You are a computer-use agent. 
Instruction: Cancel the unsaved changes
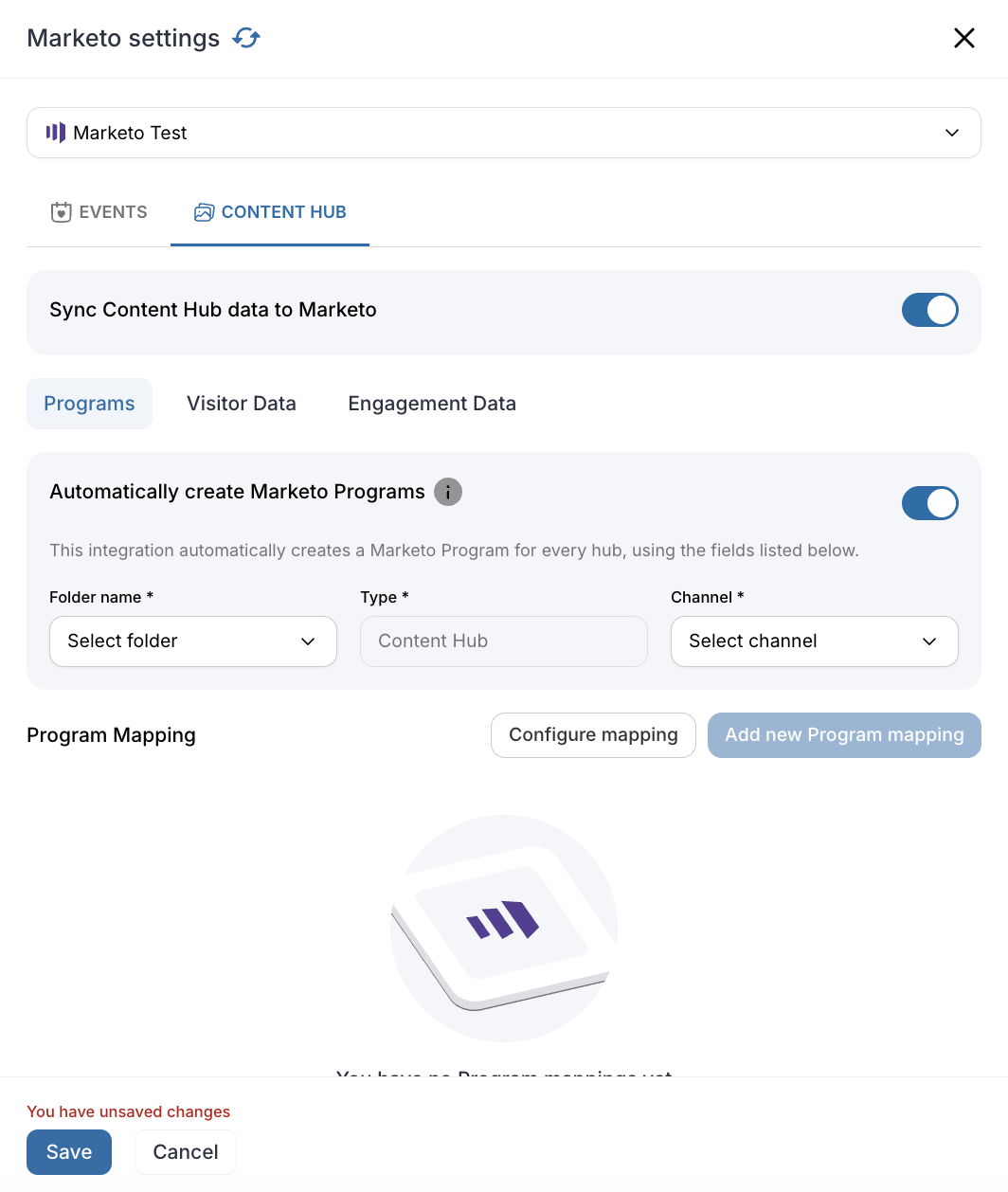click(x=186, y=1152)
